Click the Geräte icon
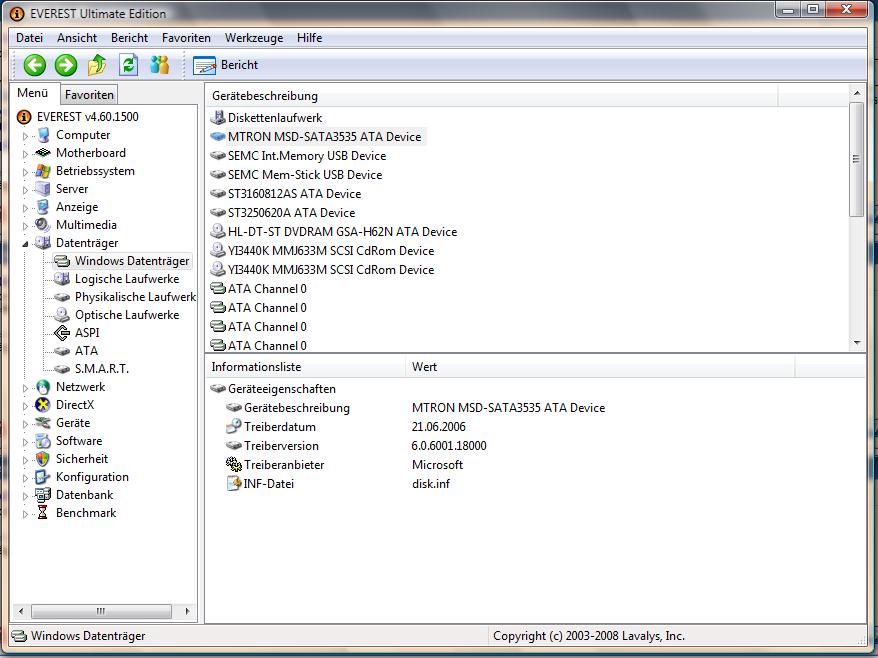Viewport: 878px width, 658px height. point(43,423)
